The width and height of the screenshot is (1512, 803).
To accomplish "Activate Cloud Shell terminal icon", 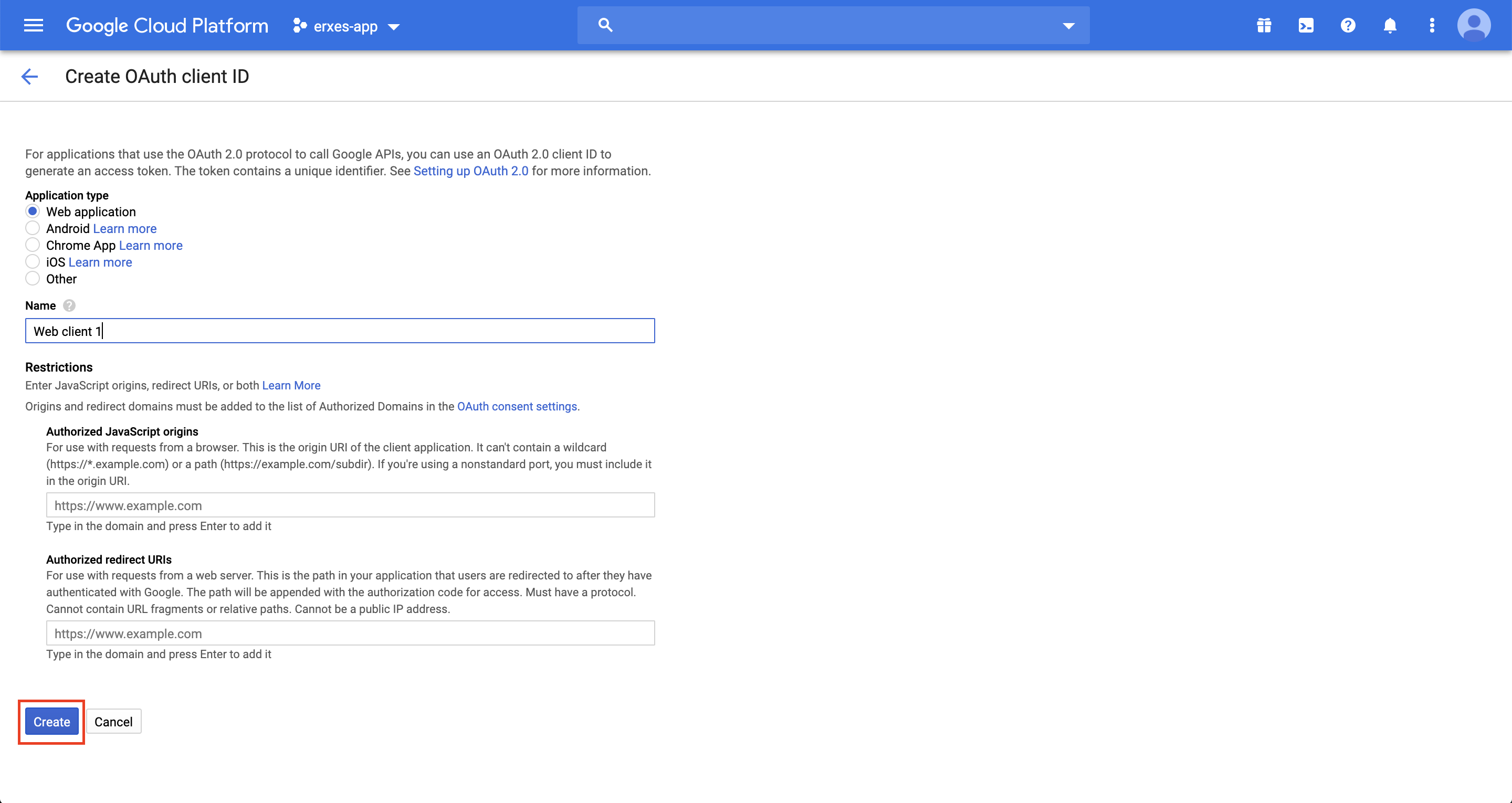I will click(x=1306, y=25).
